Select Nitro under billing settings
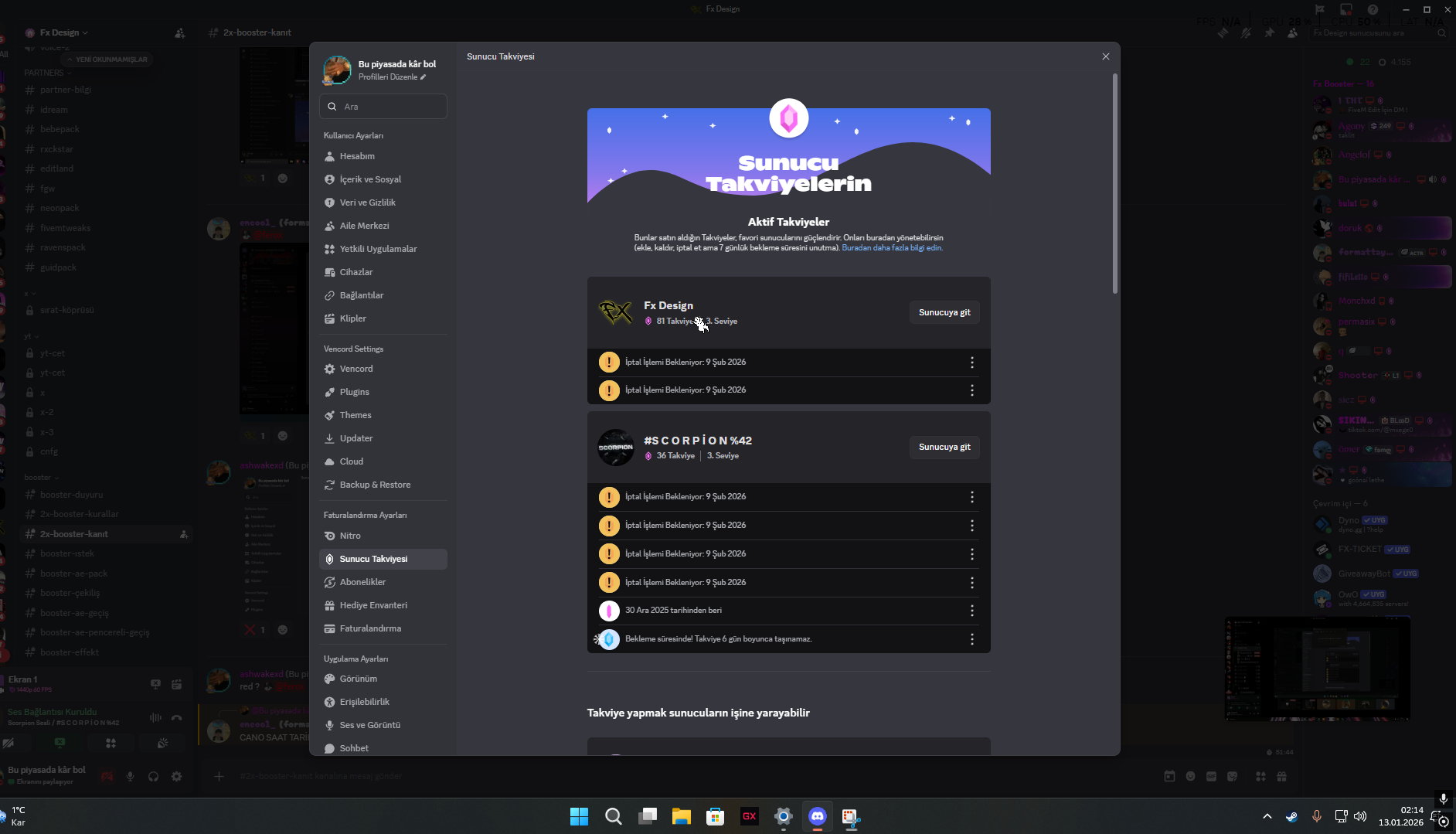Viewport: 1456px width, 834px height. coord(383,536)
